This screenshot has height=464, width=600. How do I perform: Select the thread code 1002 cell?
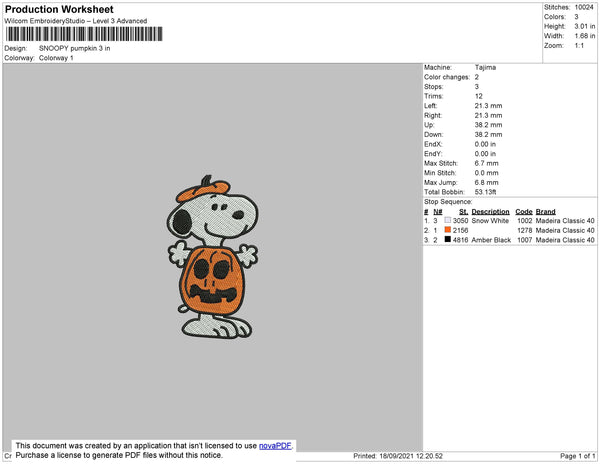pos(525,221)
